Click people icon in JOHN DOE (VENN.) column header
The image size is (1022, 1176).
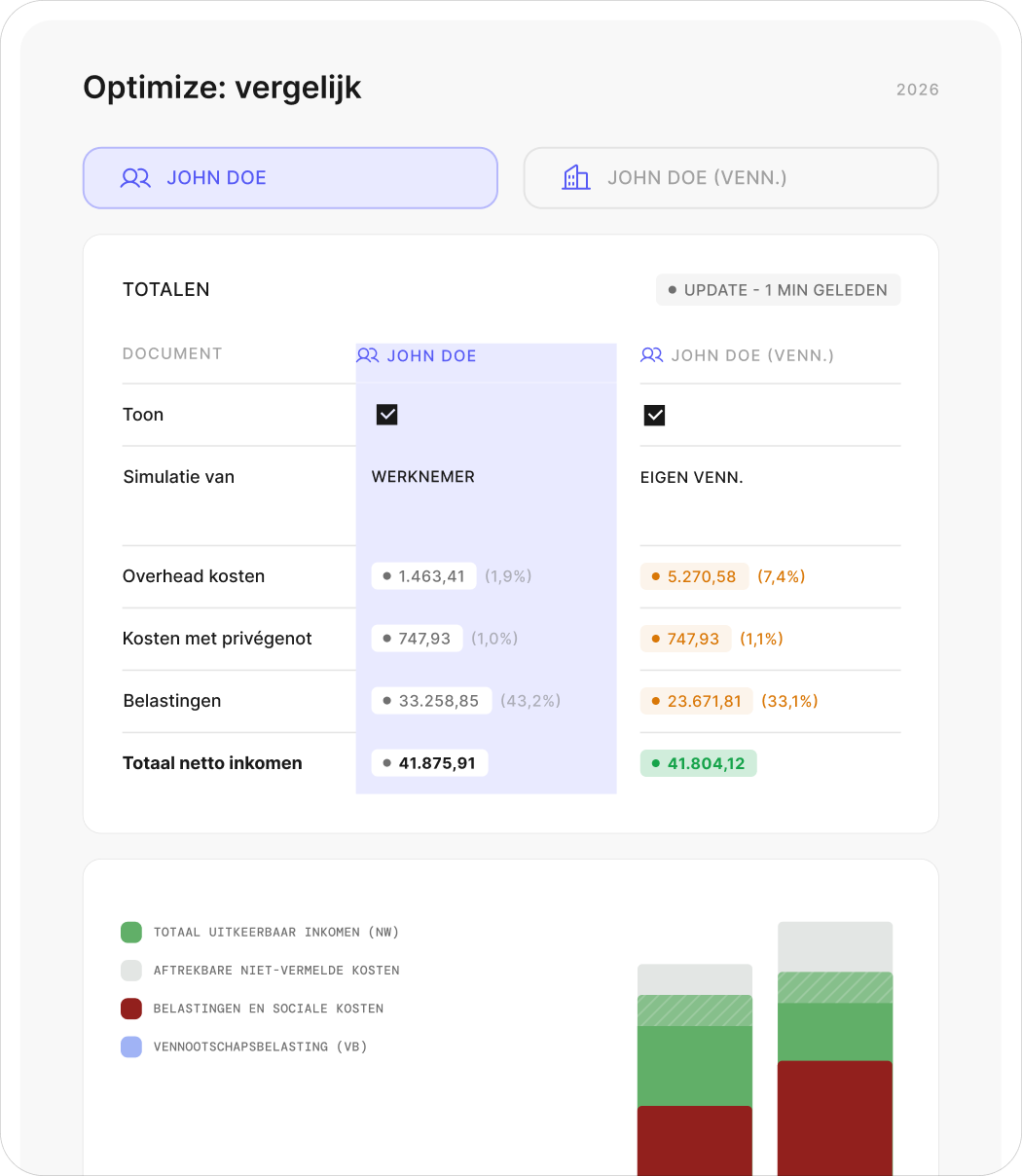652,355
